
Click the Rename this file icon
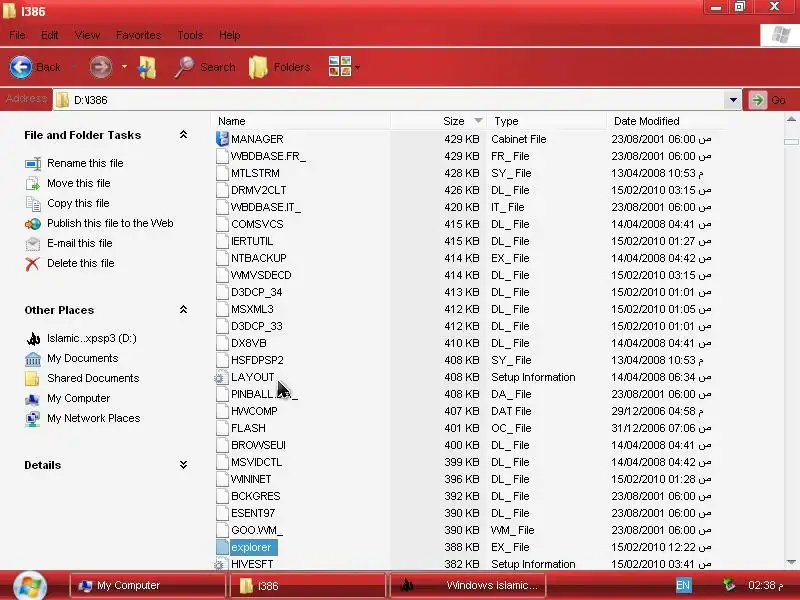pos(33,164)
